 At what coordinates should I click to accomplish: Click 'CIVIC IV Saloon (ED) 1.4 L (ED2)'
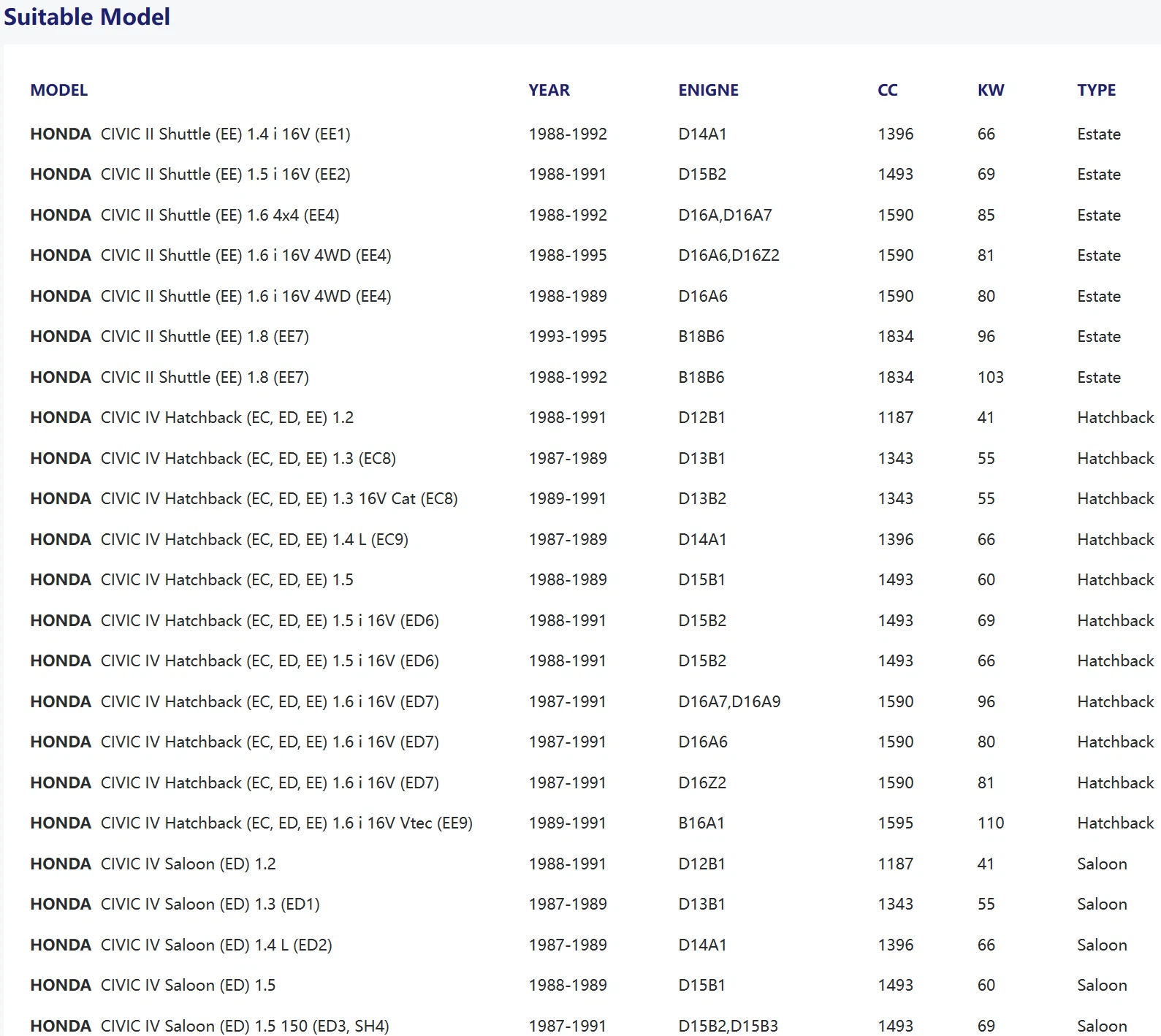[217, 945]
